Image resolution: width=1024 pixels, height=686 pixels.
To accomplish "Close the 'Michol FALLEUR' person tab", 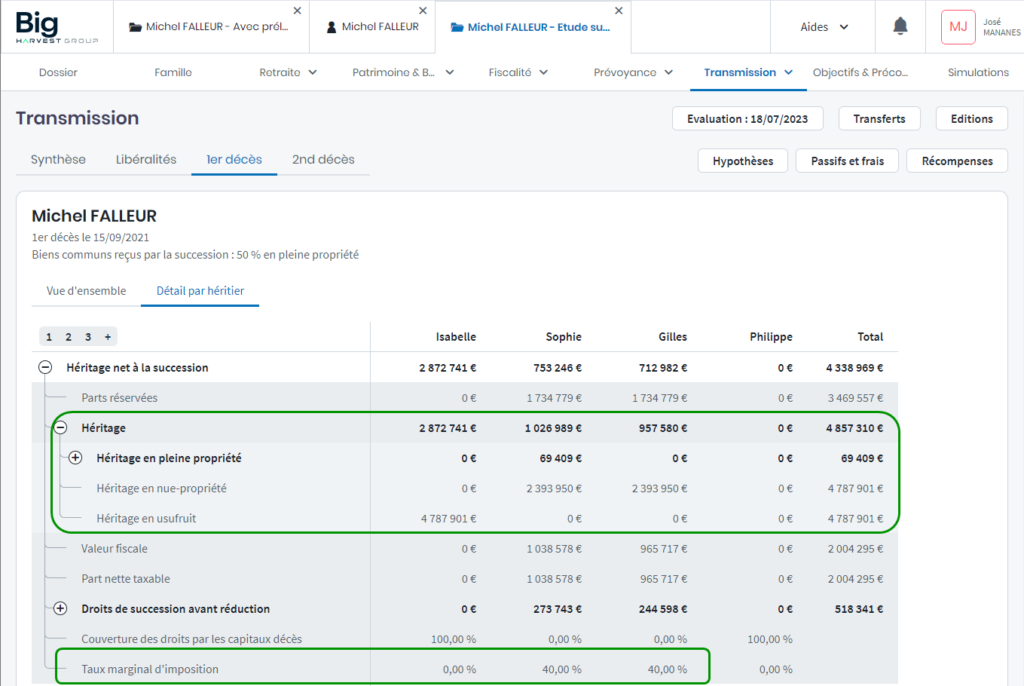I will [423, 10].
